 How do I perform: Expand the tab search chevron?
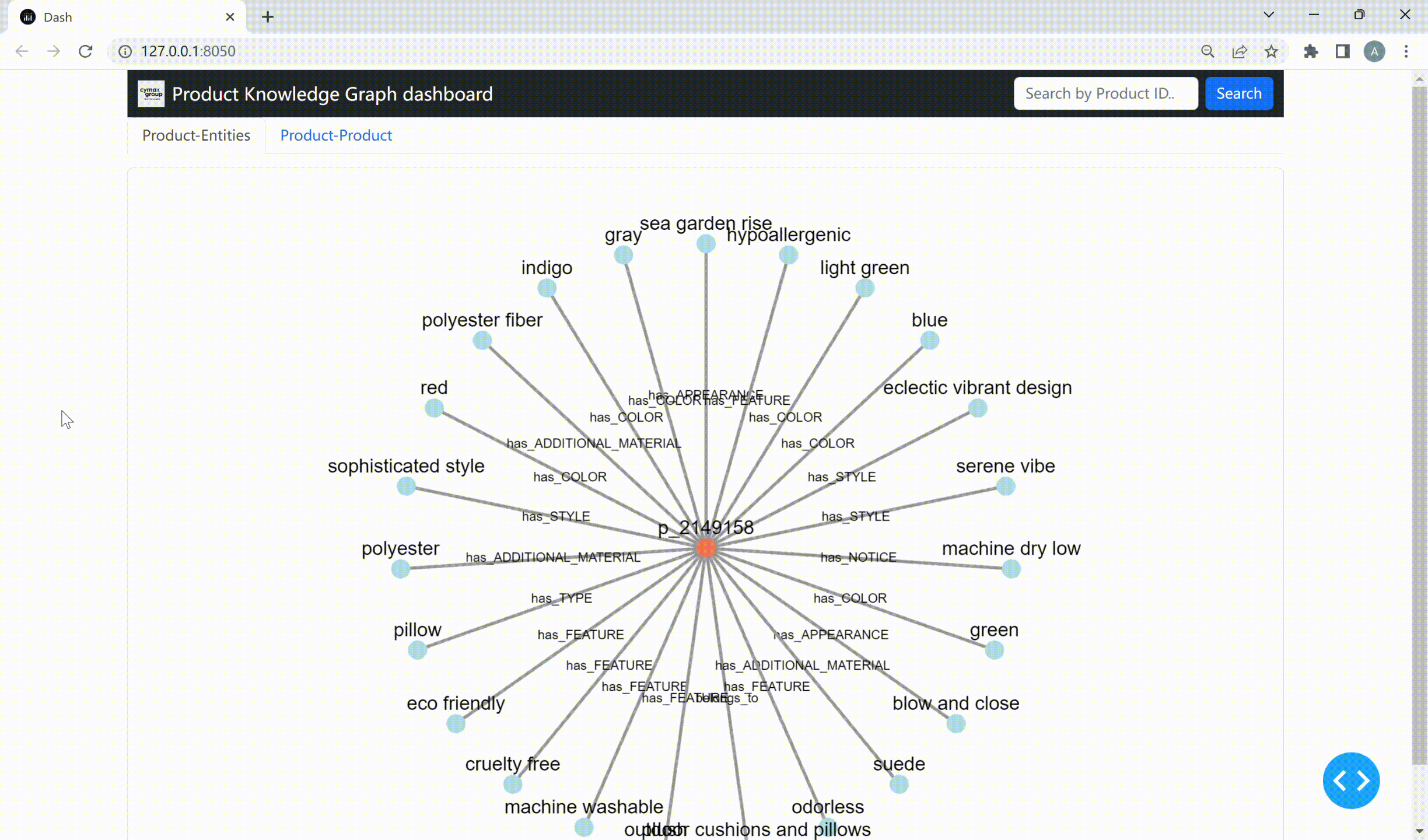(1269, 15)
